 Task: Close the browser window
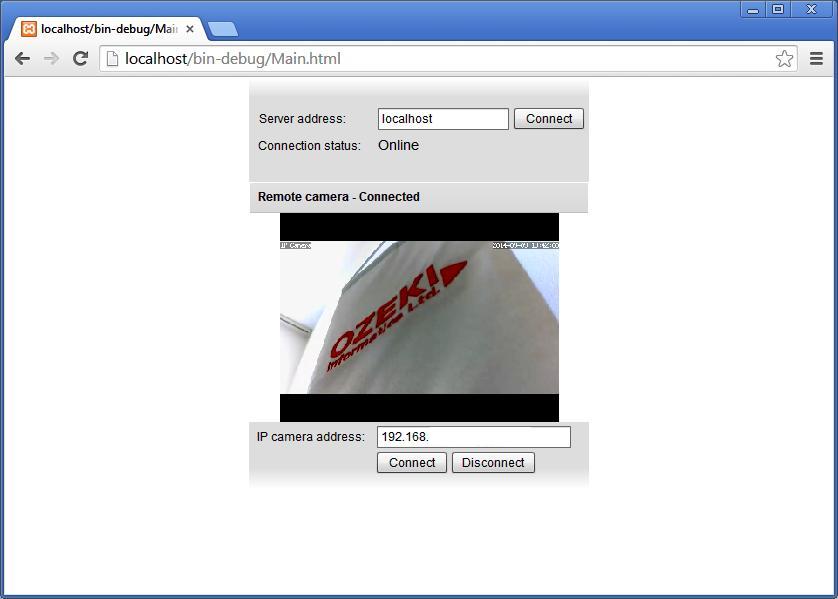(811, 9)
